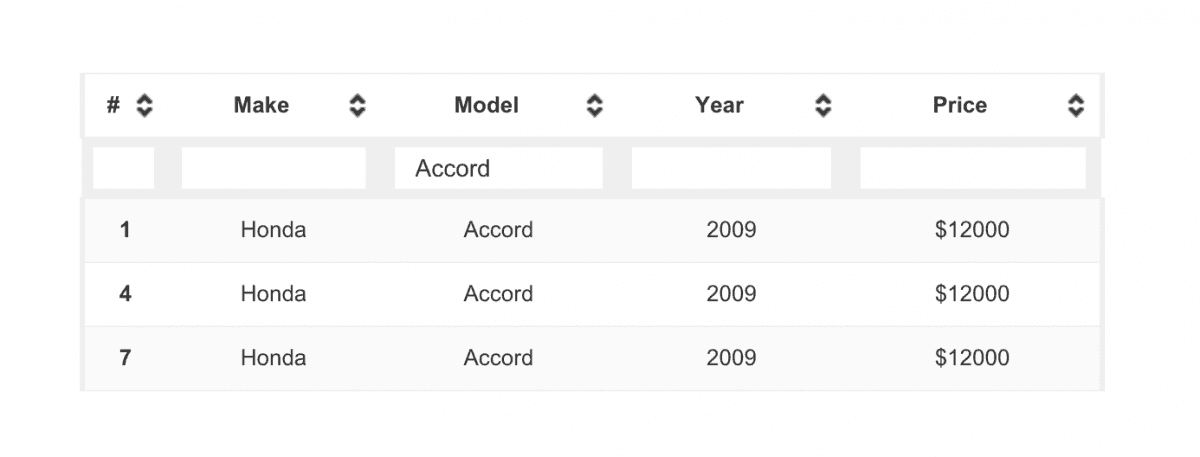The width and height of the screenshot is (1200, 457).
Task: Toggle sort icon for Model column
Action: tap(595, 105)
